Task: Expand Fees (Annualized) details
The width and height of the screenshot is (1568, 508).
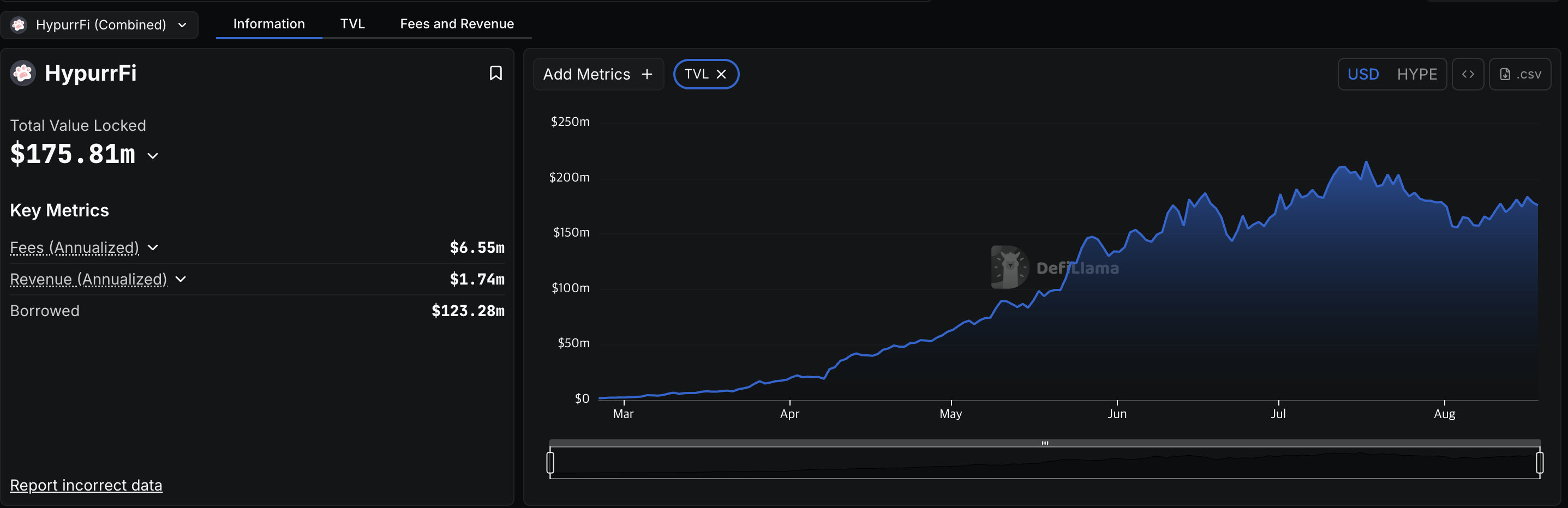Action: point(153,247)
